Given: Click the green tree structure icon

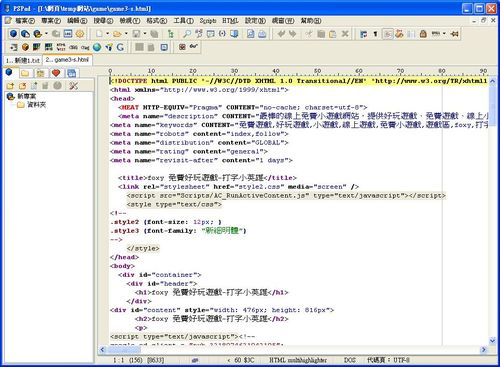Looking at the screenshot, I should (x=171, y=34).
